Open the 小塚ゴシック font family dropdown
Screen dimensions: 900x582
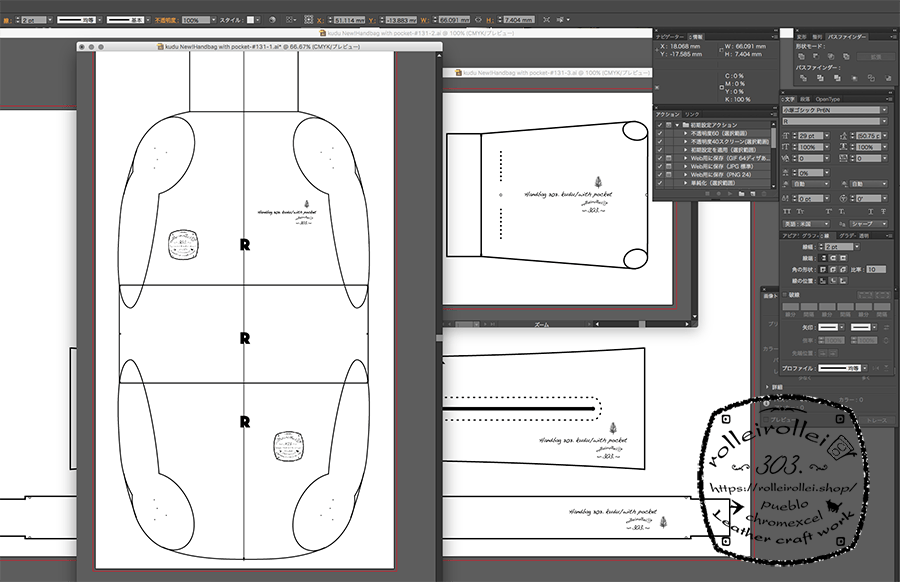click(x=883, y=110)
